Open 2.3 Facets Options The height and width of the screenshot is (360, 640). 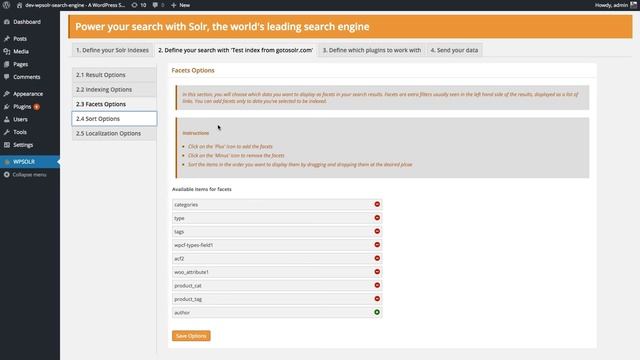coord(114,104)
